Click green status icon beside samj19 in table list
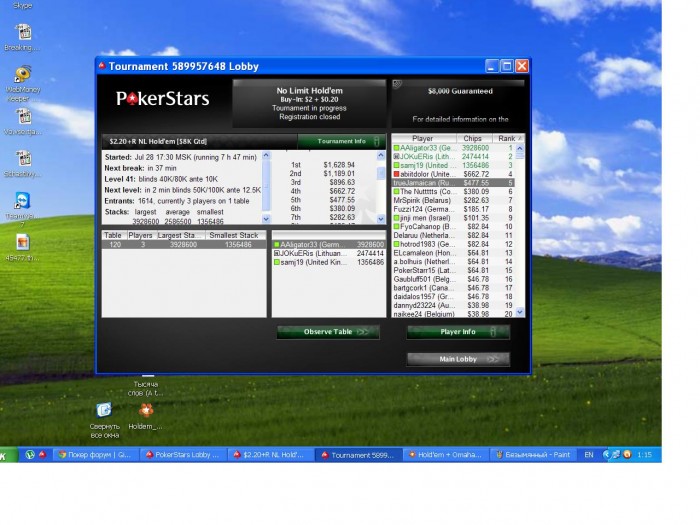Viewport: 700px width, 525px height. (276, 262)
